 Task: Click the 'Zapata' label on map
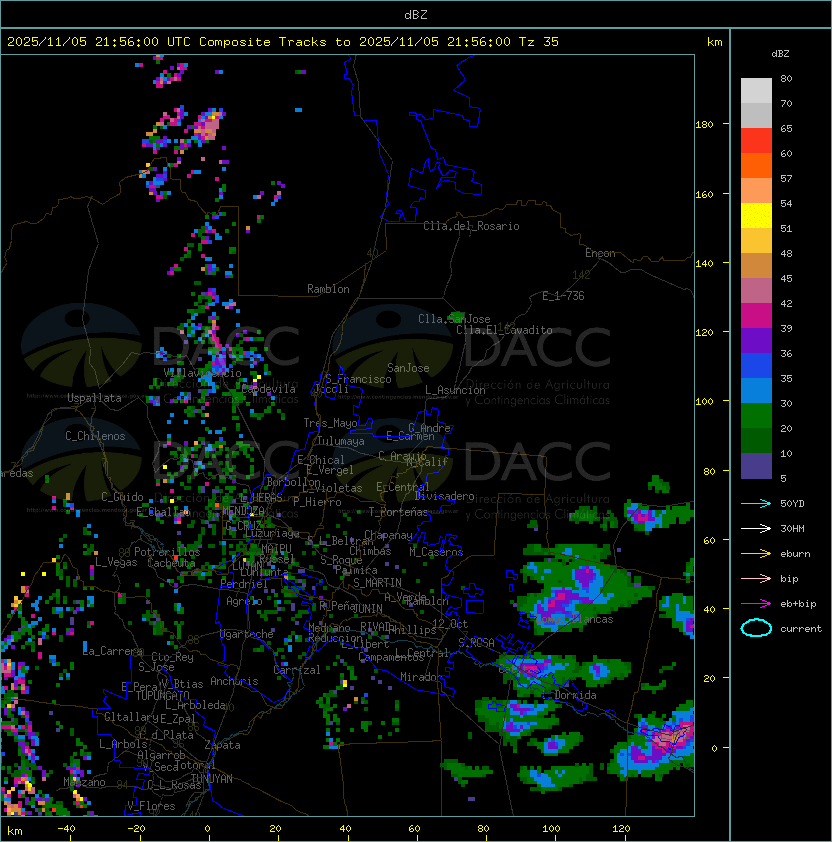coord(222,745)
